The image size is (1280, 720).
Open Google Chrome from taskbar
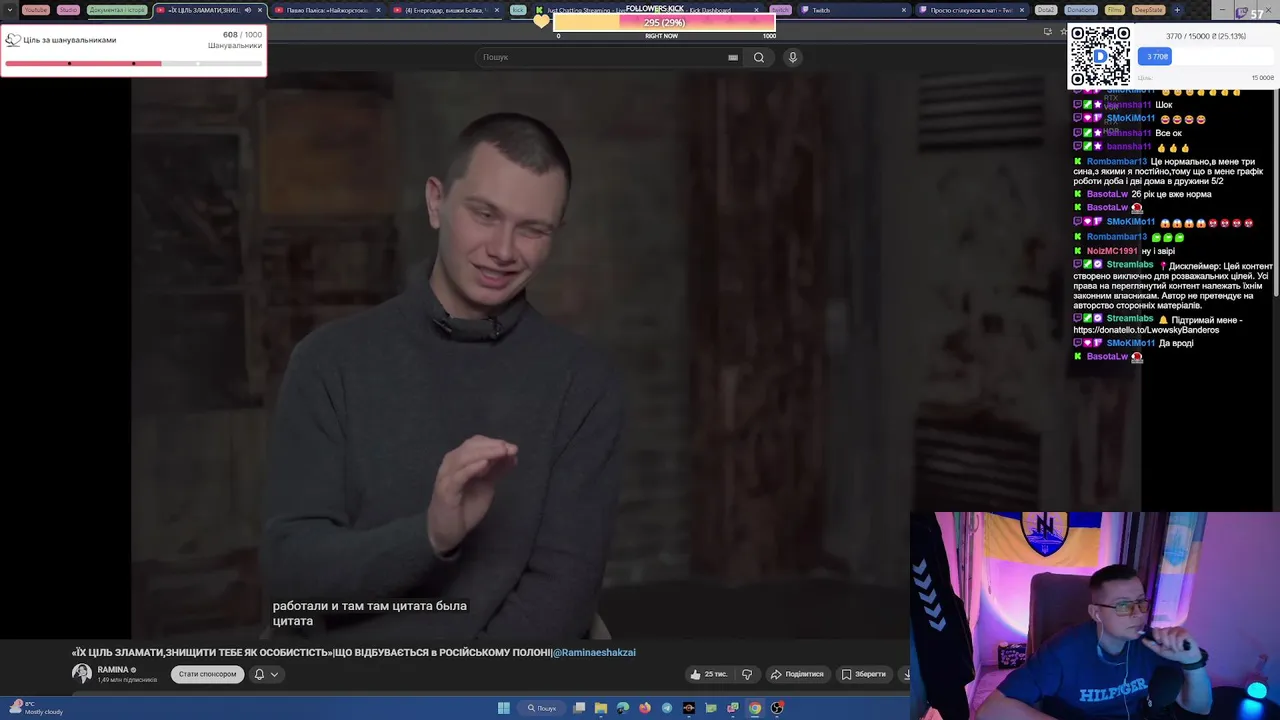(x=755, y=708)
